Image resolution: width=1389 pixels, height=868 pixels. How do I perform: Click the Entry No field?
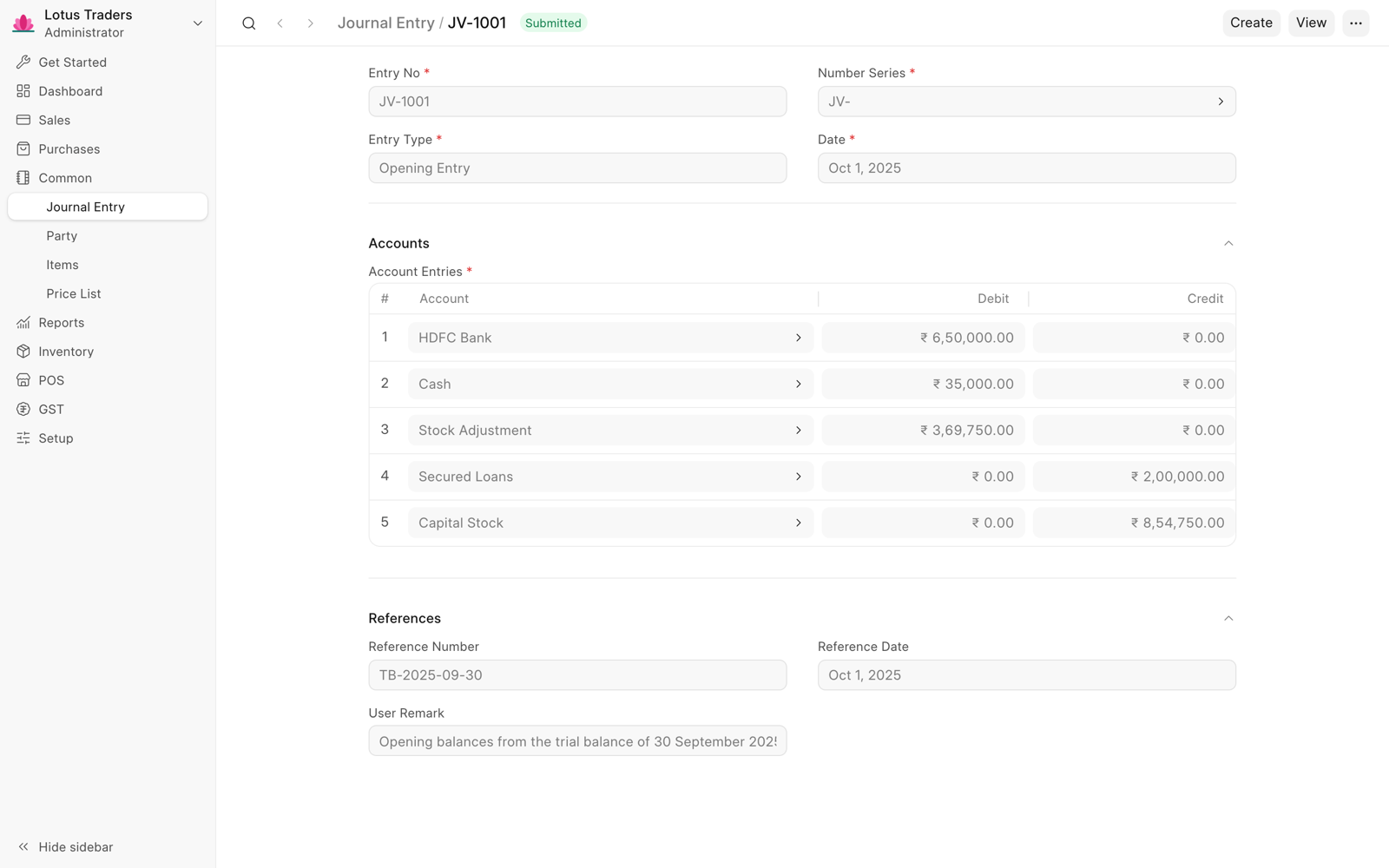click(x=577, y=102)
